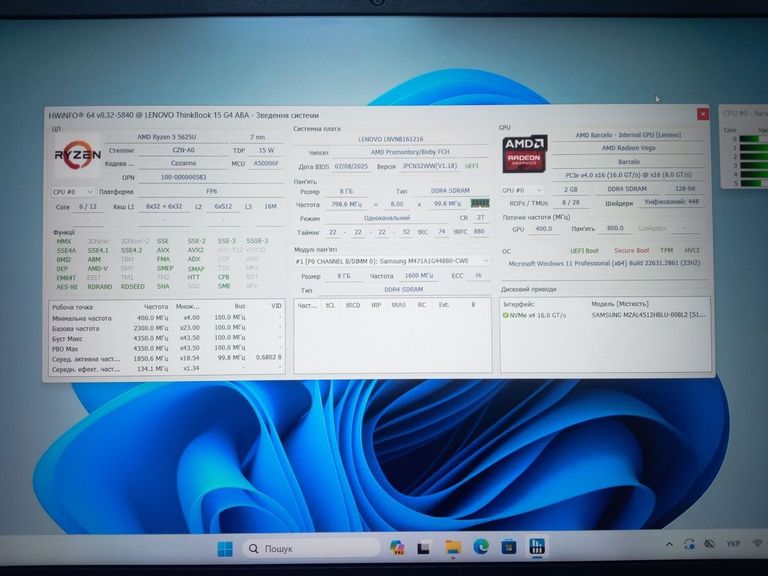Click the tRAS timings column header
Screen dimensions: 768x576
(399, 305)
